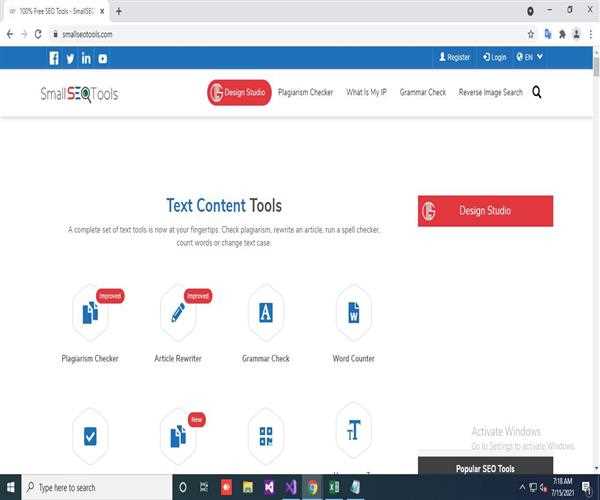Open the Twitter icon in the blue bar

point(70,59)
